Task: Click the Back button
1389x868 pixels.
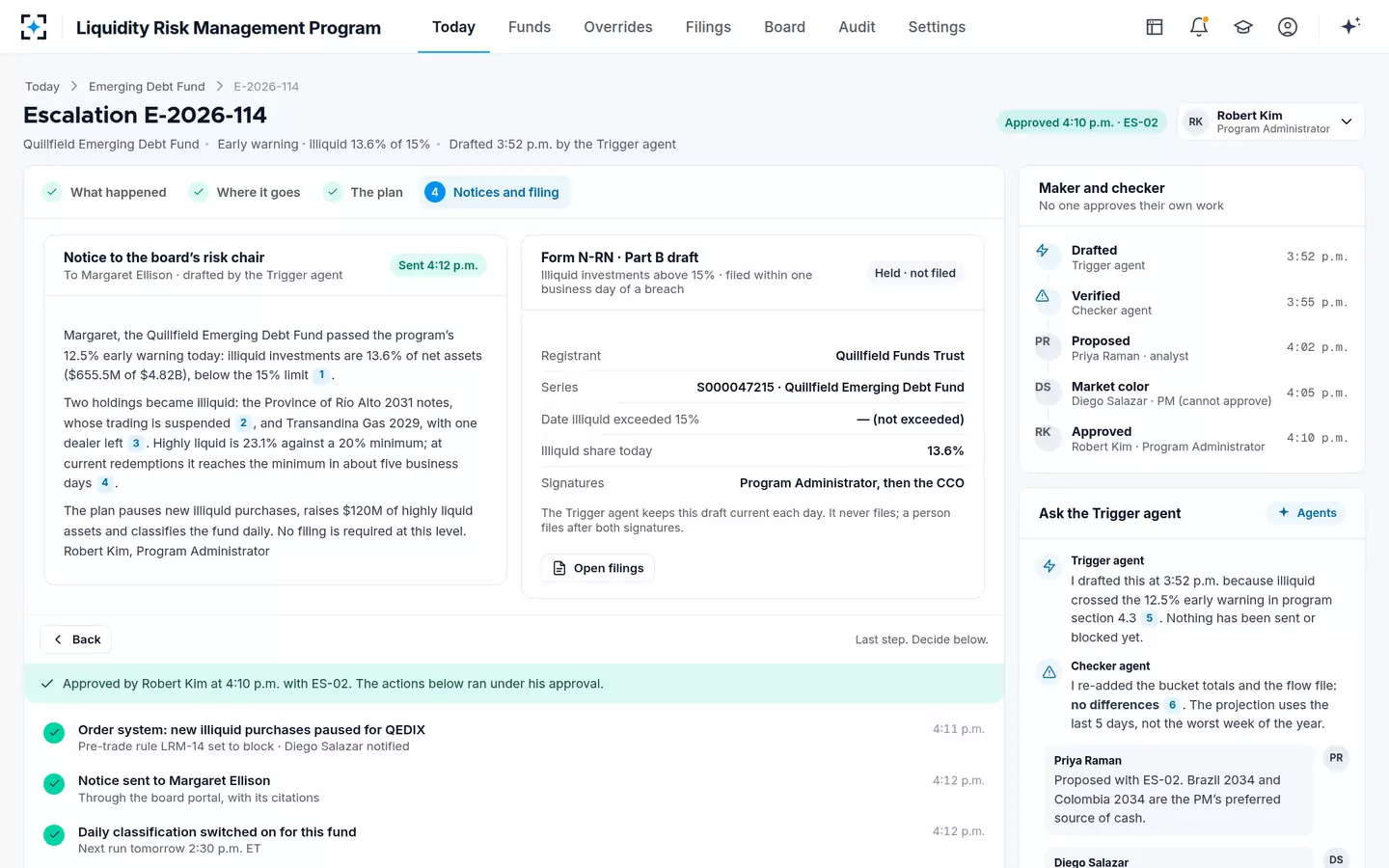Action: [x=76, y=639]
